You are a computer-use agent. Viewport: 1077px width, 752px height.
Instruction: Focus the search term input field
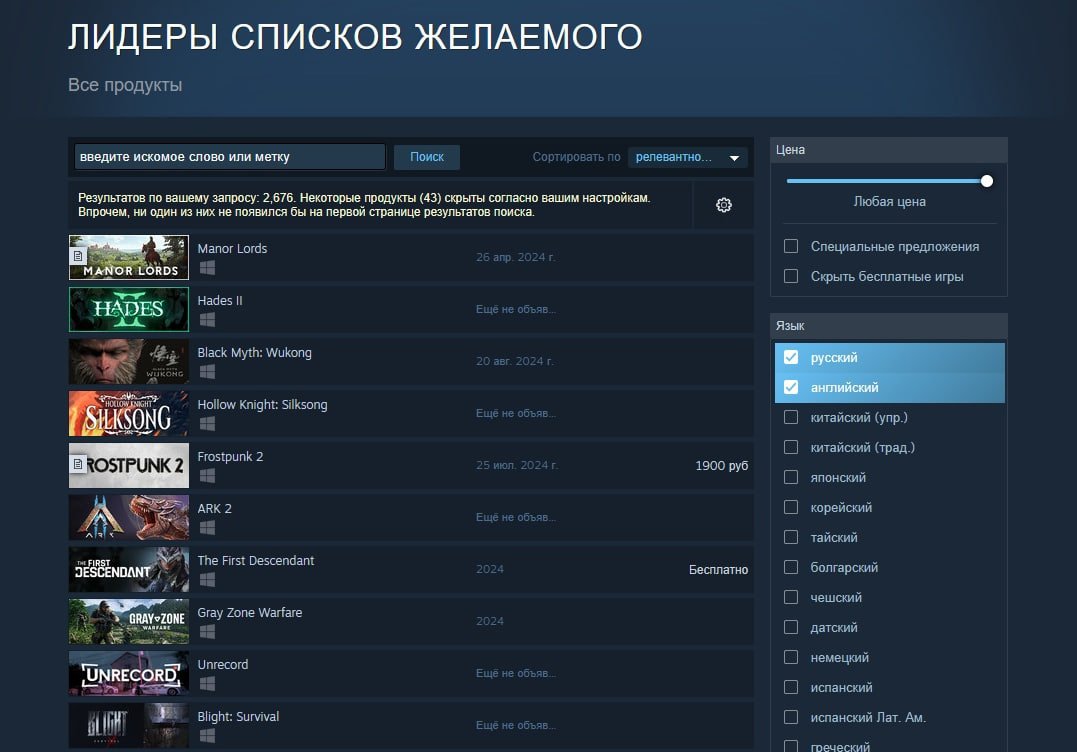(229, 157)
